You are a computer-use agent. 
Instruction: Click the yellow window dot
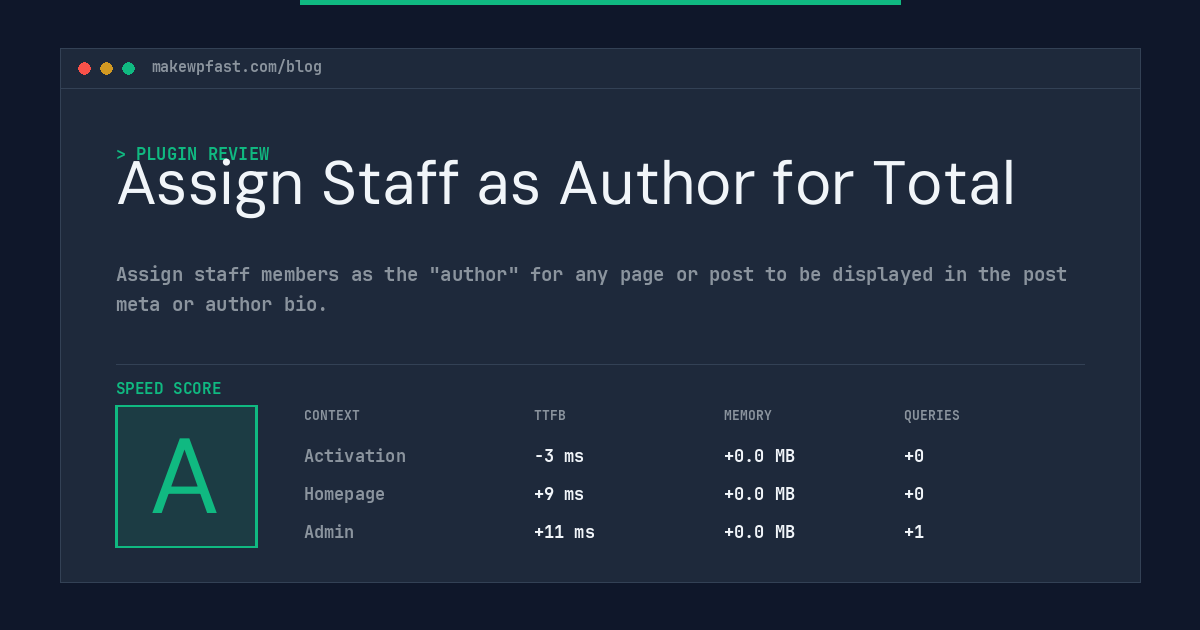tap(106, 68)
